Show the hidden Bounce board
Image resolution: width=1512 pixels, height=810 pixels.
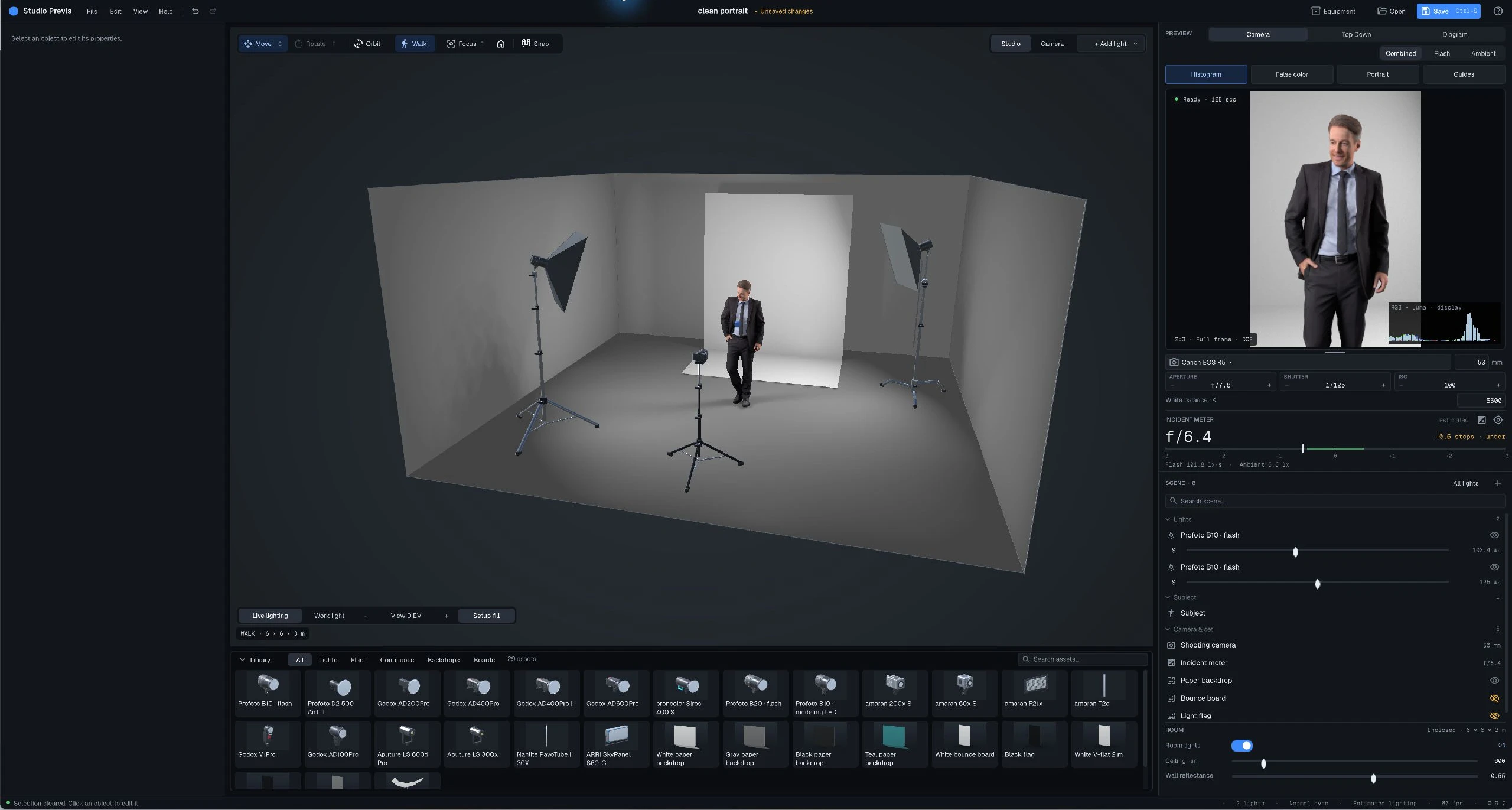1494,698
